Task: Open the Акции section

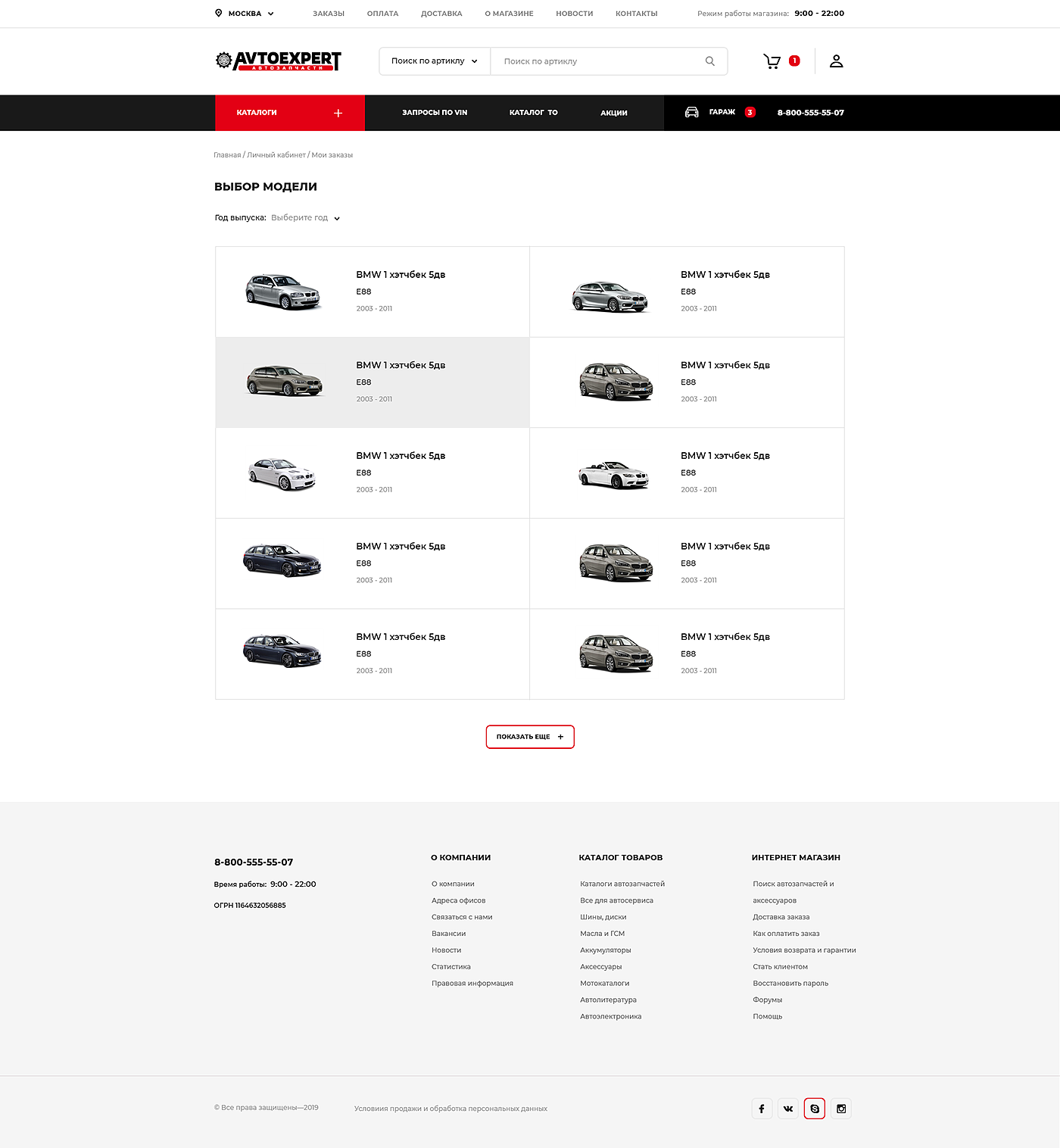Action: tap(614, 113)
